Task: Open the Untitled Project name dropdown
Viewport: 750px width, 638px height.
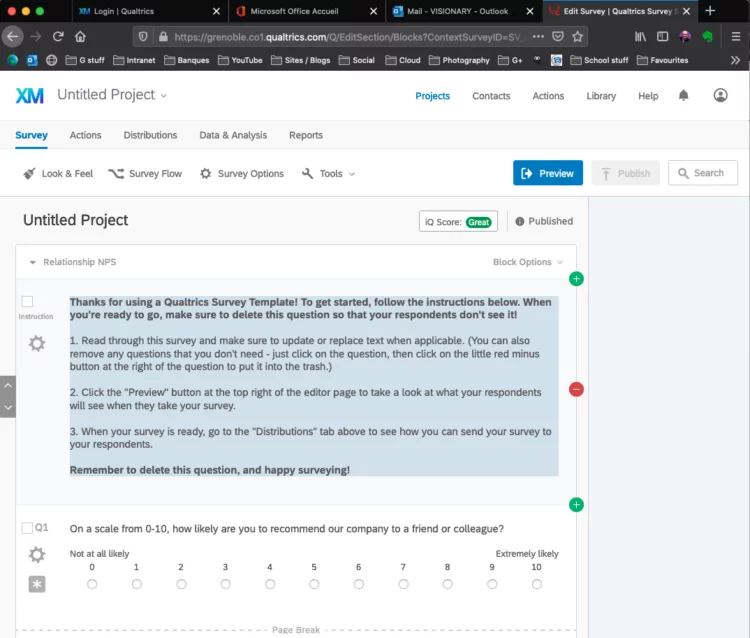Action: [112, 95]
